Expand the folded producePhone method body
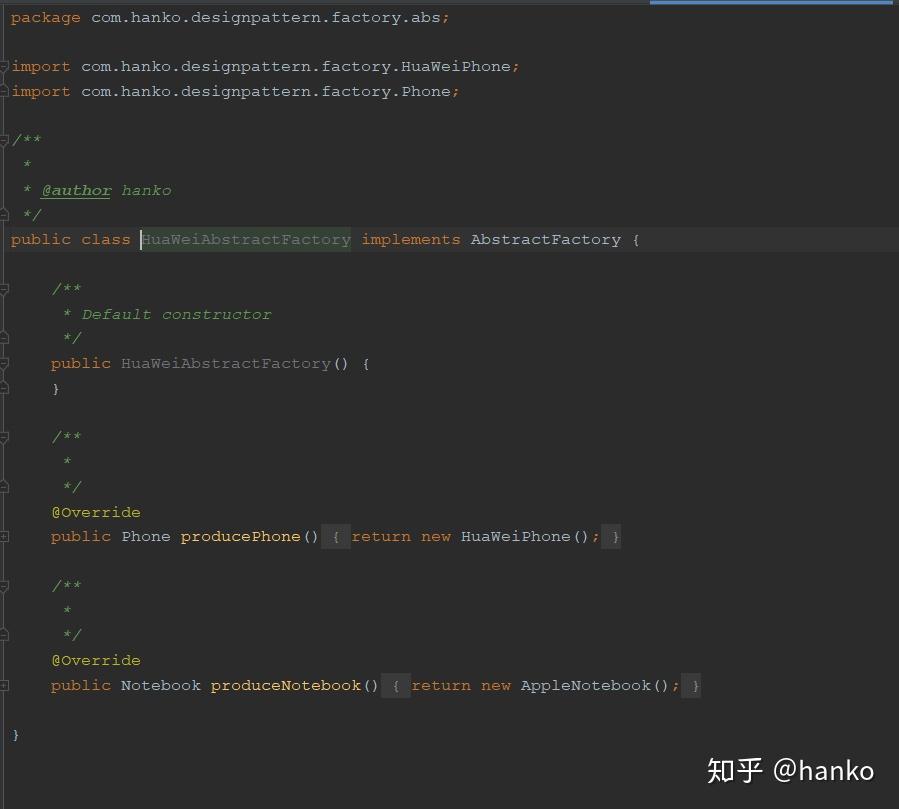Image resolution: width=899 pixels, height=809 pixels. pyautogui.click(x=3, y=537)
